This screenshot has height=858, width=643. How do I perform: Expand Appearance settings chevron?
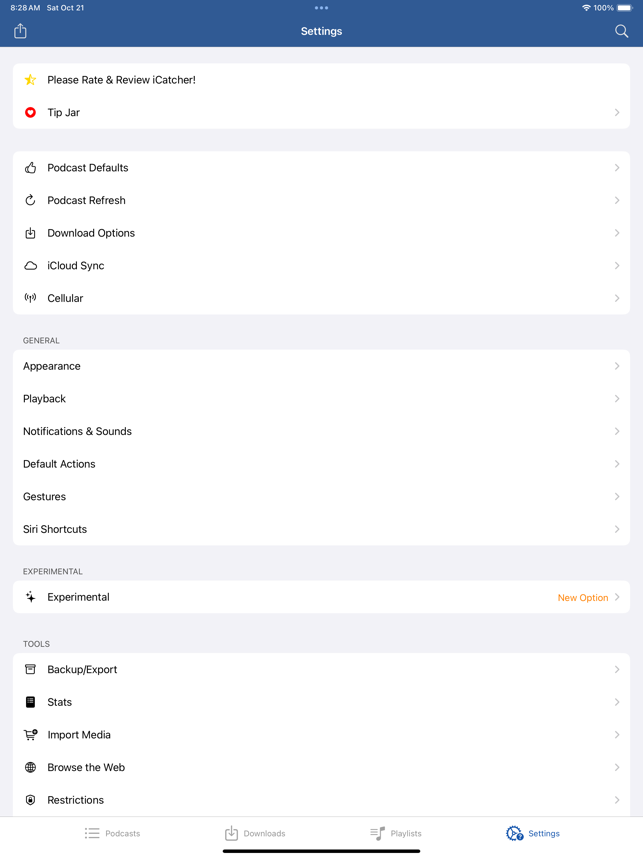(617, 366)
